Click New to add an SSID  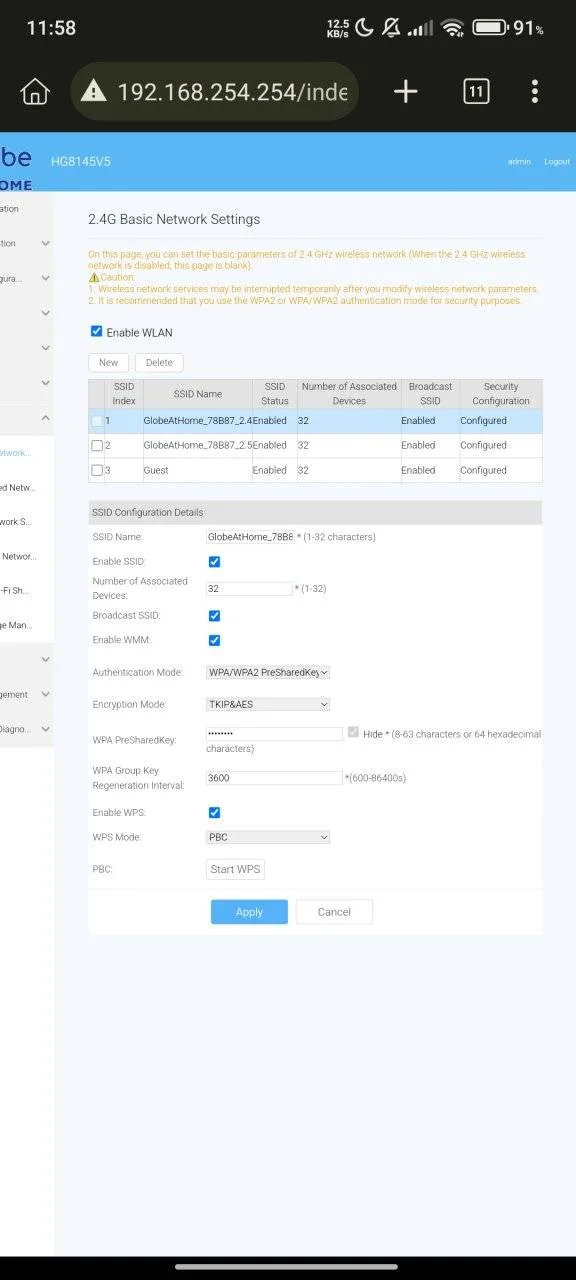[x=108, y=363]
